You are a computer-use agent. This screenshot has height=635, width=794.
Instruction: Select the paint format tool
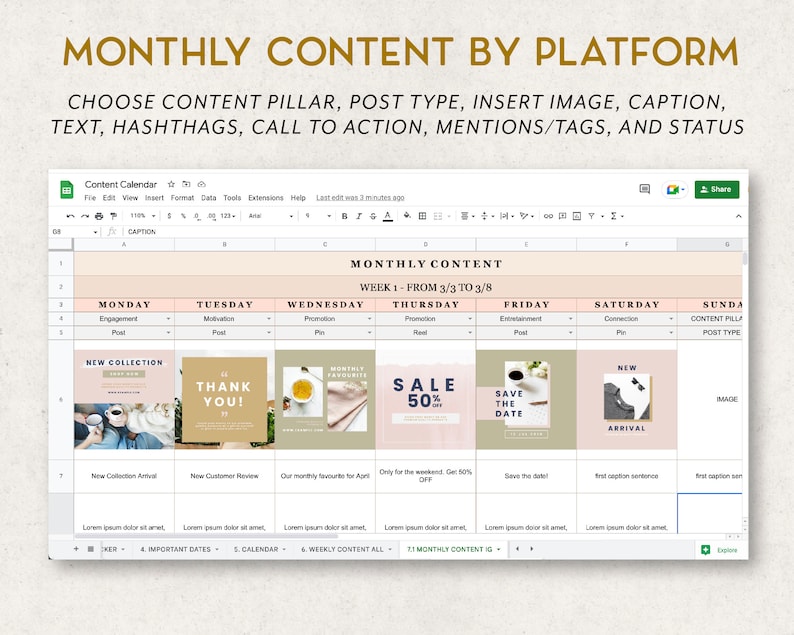pyautogui.click(x=113, y=216)
